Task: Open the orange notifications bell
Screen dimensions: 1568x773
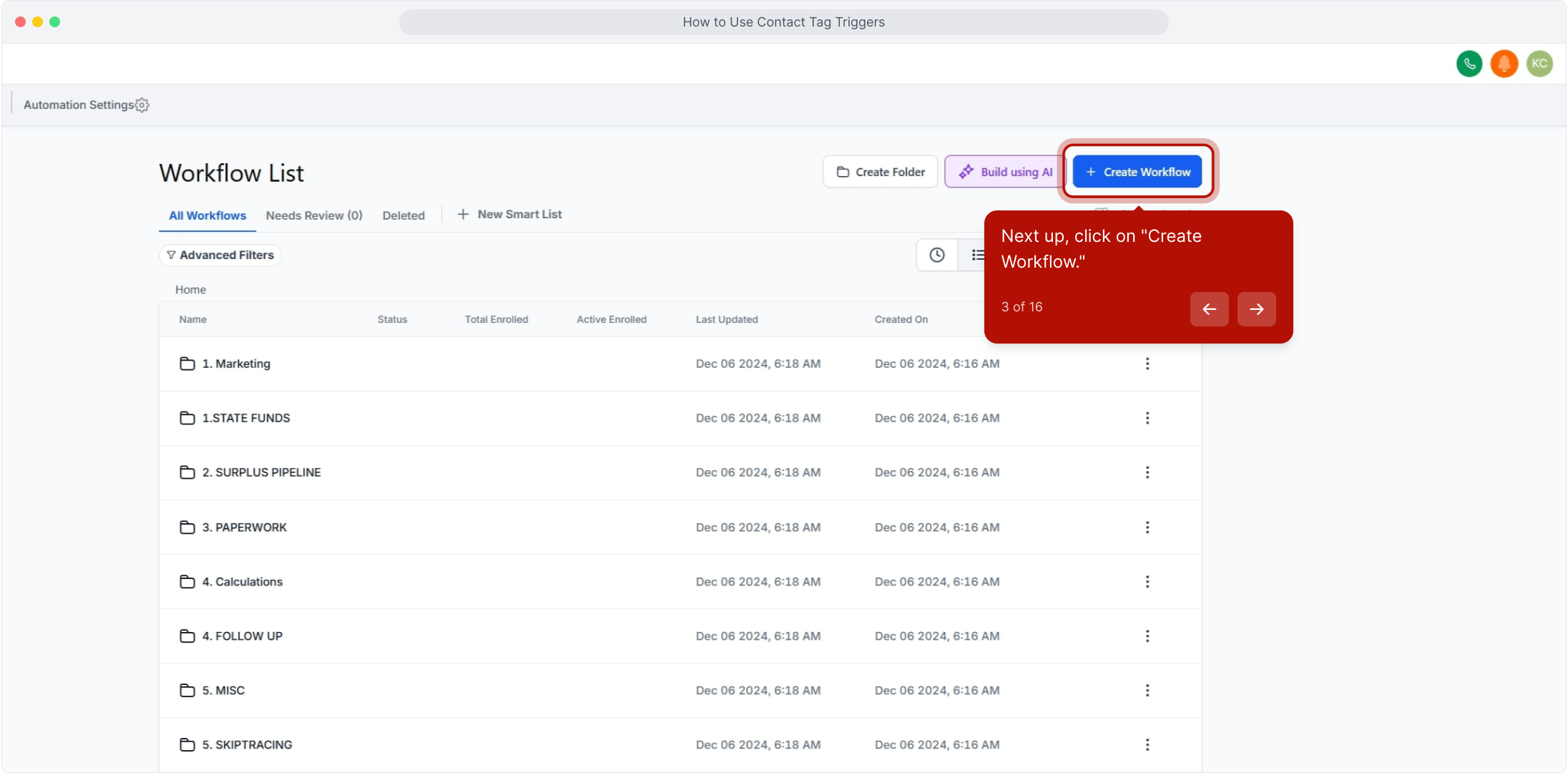Action: (x=1504, y=64)
